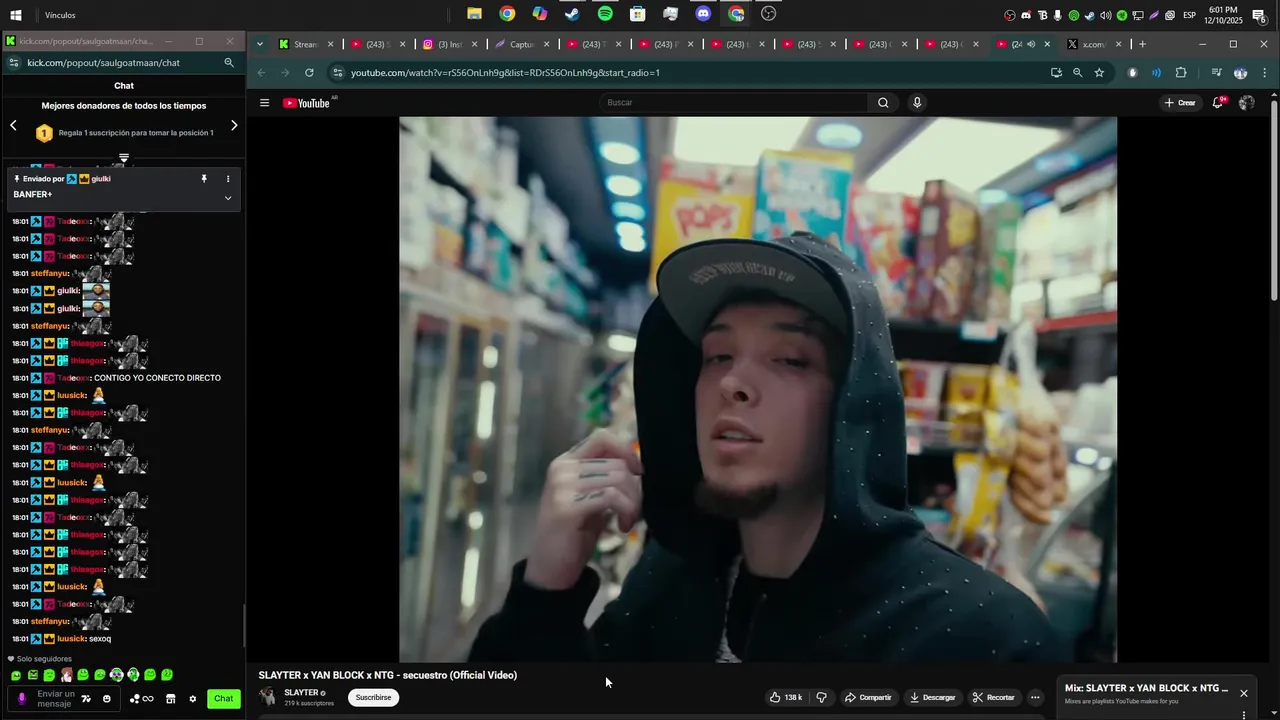The height and width of the screenshot is (720, 1280).
Task: Open pinned message options dots
Action: pos(228,179)
